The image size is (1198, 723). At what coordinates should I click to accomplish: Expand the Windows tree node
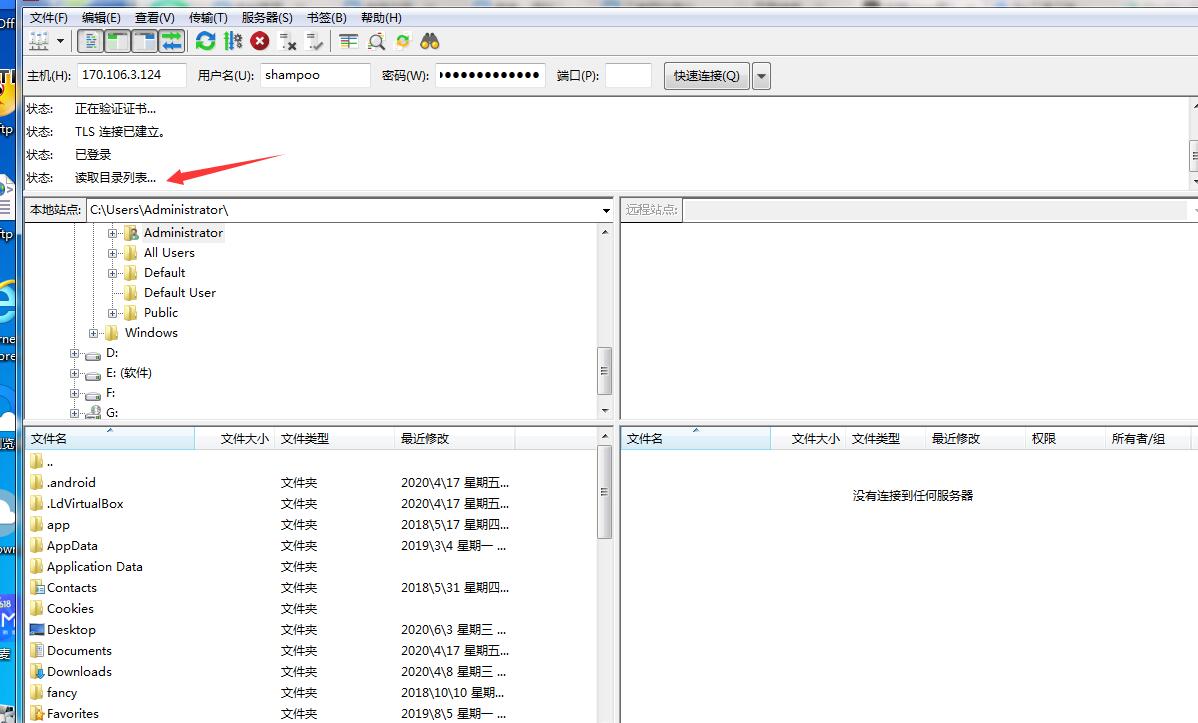pyautogui.click(x=93, y=333)
